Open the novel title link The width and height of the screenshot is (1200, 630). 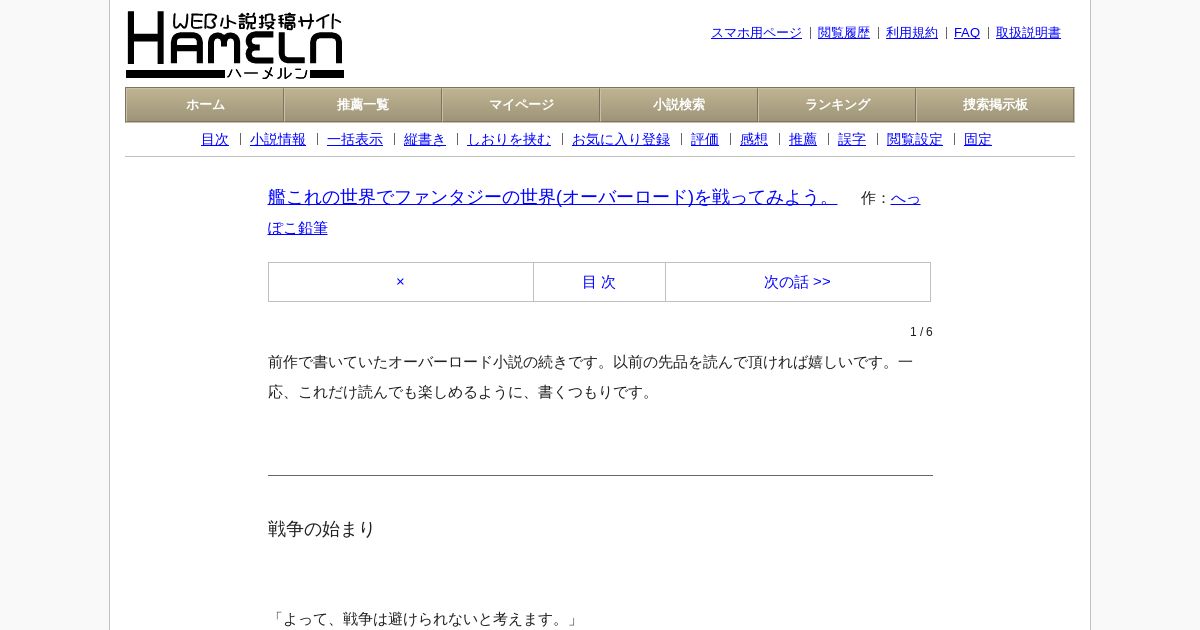552,197
